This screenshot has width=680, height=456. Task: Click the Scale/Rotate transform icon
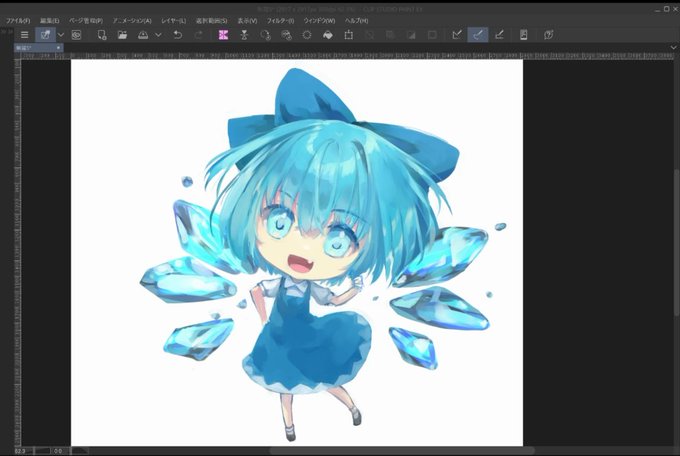click(x=349, y=35)
